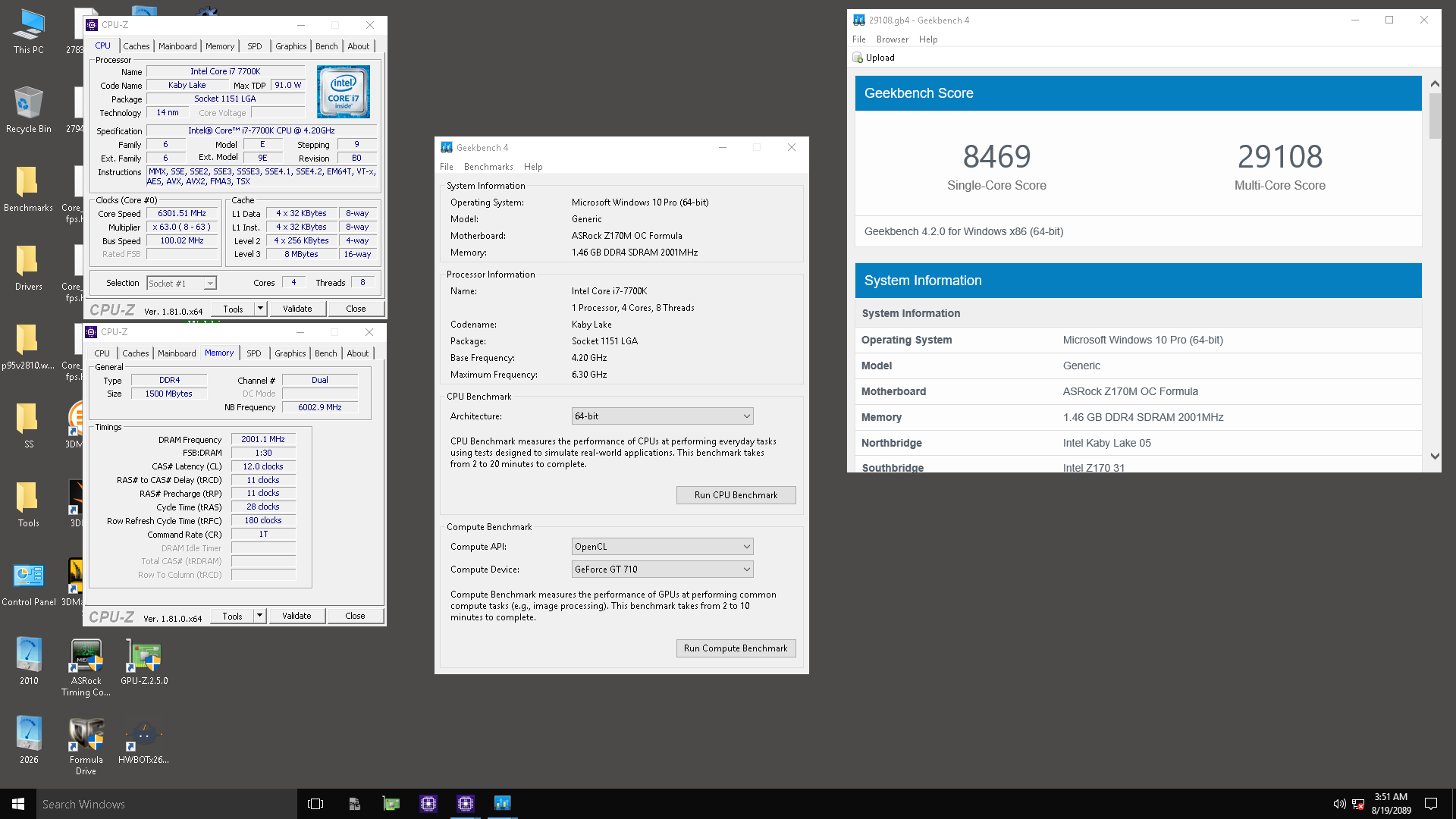Open volume control in system tray

[1339, 804]
